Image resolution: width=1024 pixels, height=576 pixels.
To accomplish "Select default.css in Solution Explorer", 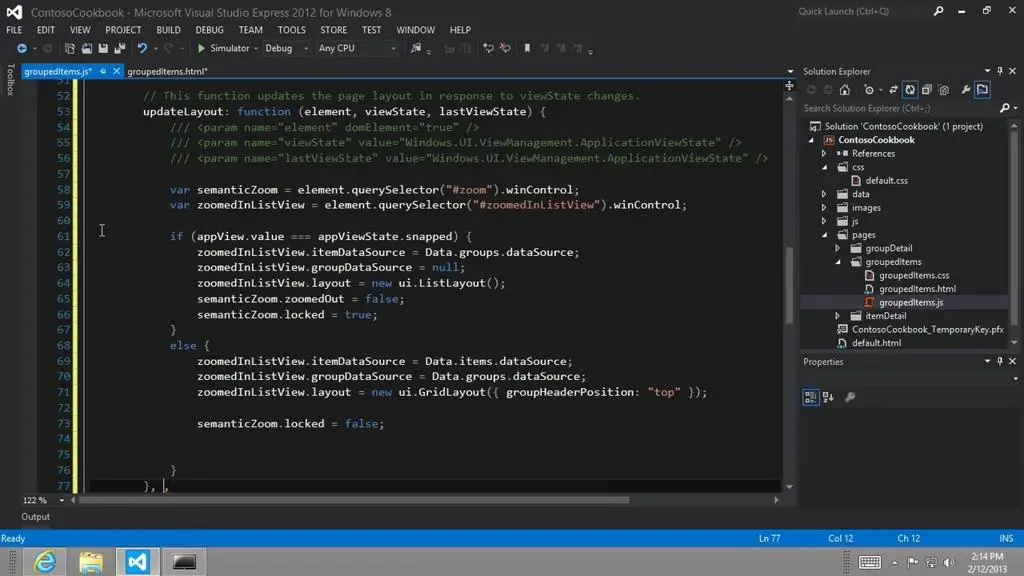I will point(886,181).
